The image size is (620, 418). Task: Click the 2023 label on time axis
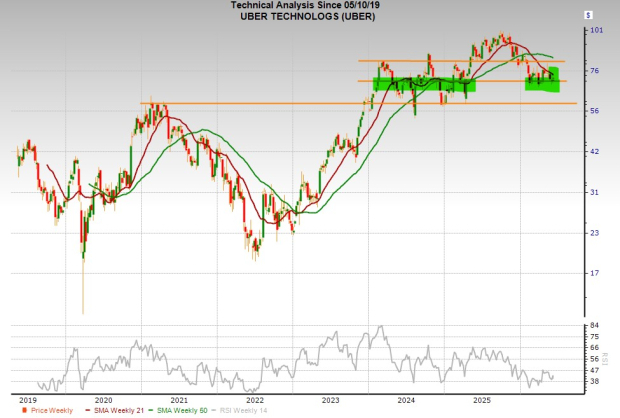click(331, 400)
